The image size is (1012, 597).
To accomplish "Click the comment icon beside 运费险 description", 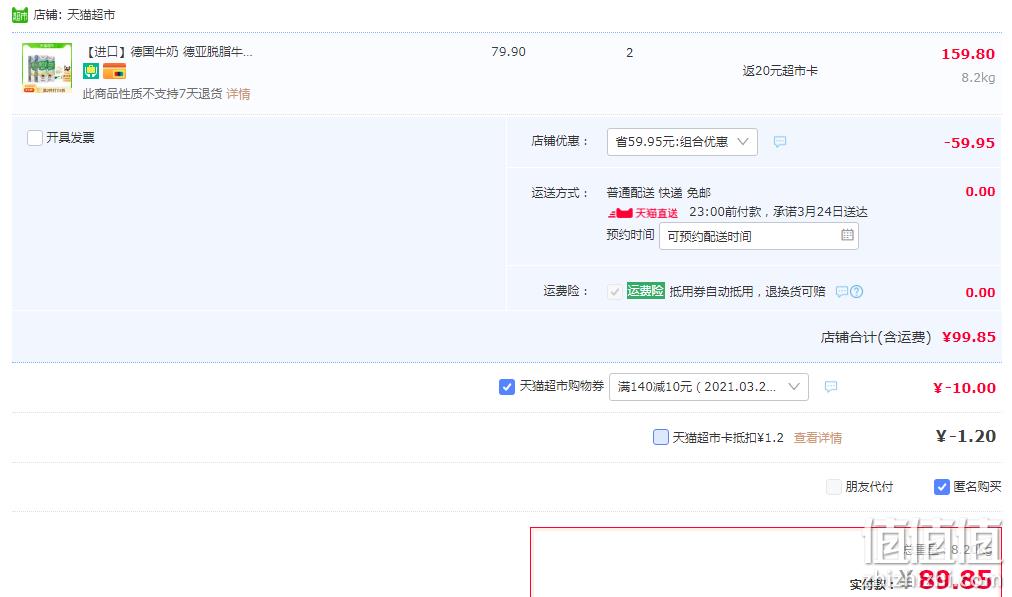I will [x=842, y=292].
